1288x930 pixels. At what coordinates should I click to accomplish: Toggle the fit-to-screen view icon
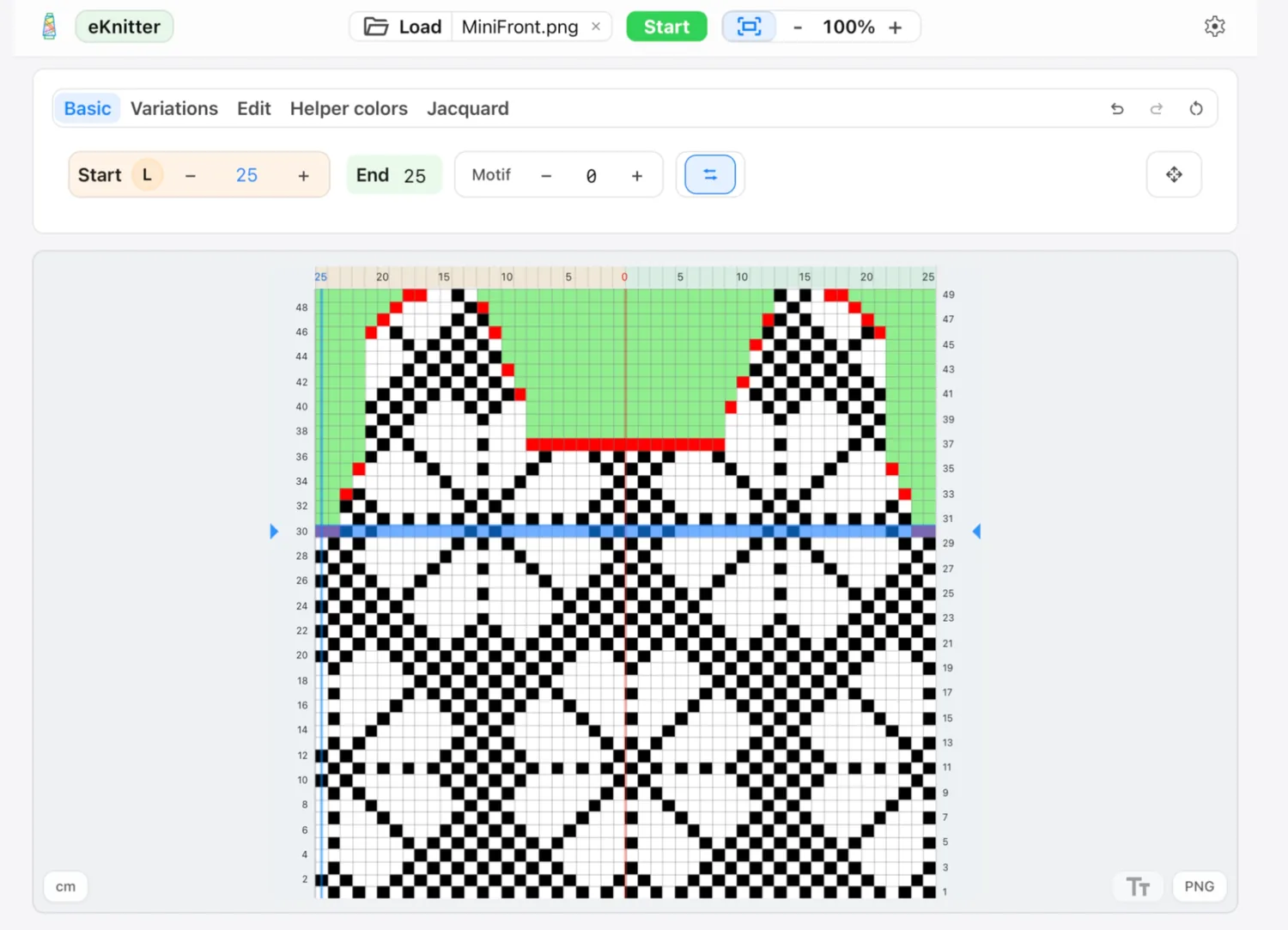749,27
